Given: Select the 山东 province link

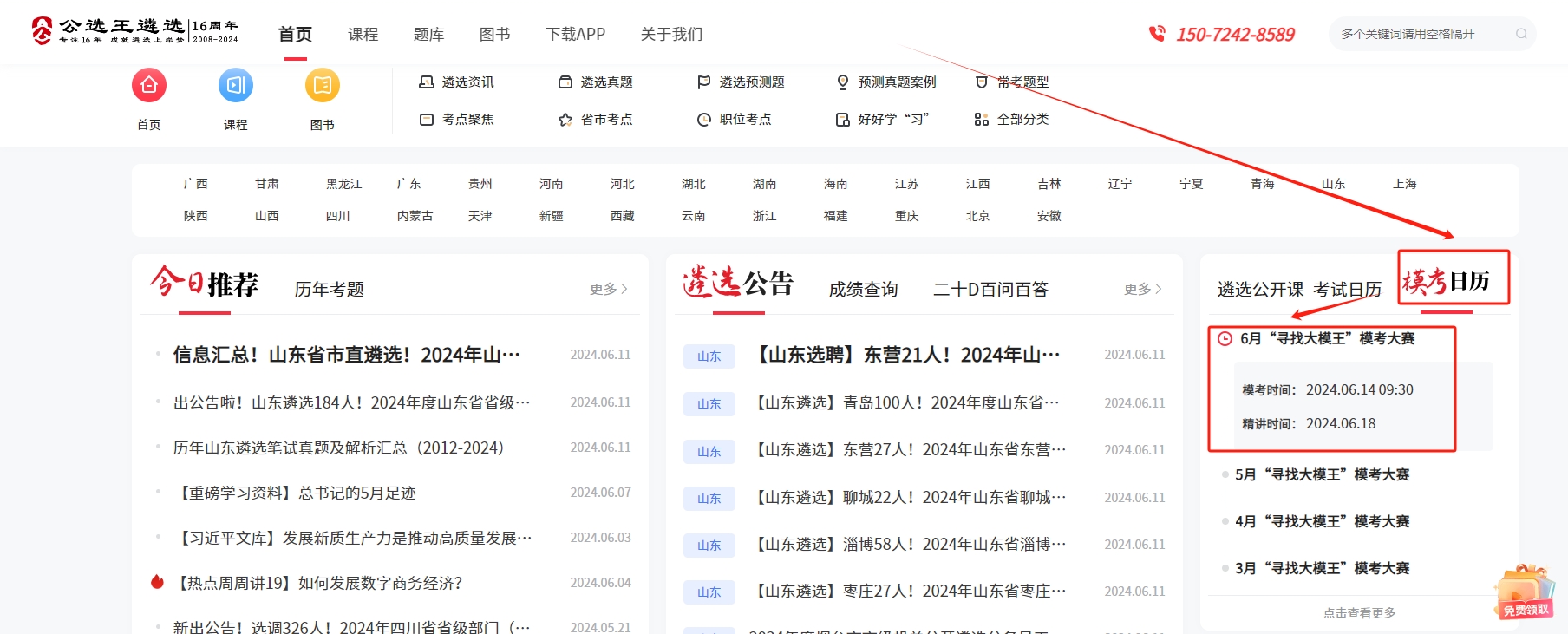Looking at the screenshot, I should click(1333, 184).
